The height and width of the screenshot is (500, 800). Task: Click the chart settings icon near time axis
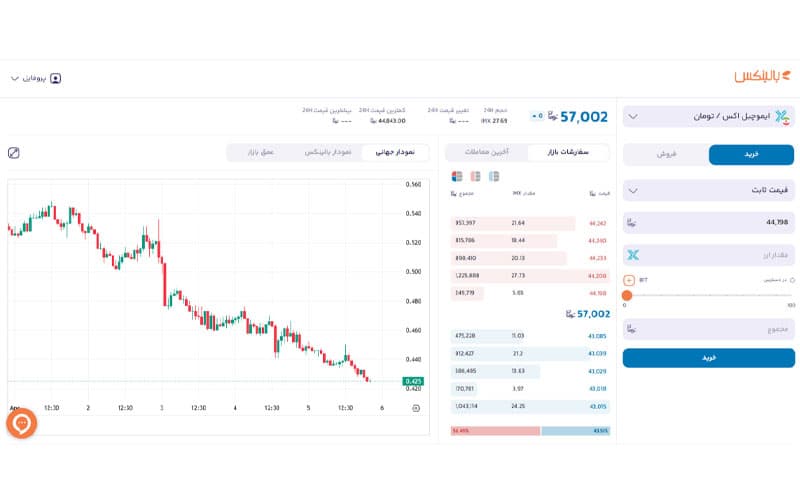[x=416, y=408]
